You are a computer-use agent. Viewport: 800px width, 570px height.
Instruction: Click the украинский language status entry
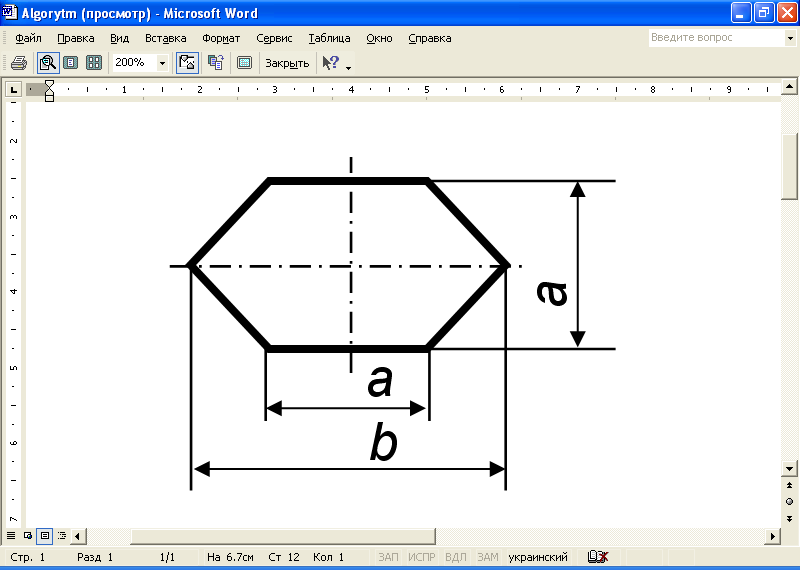pyautogui.click(x=538, y=557)
